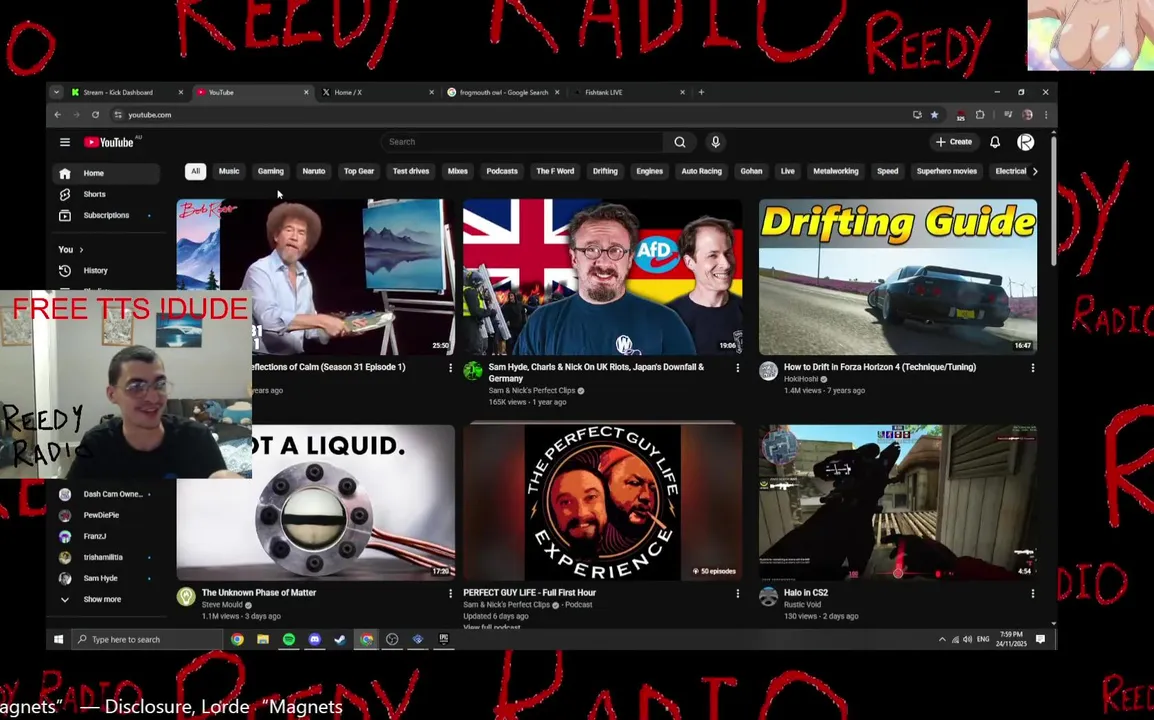1154x720 pixels.
Task: Open The Unknown Phase of Matter title
Action: [259, 593]
